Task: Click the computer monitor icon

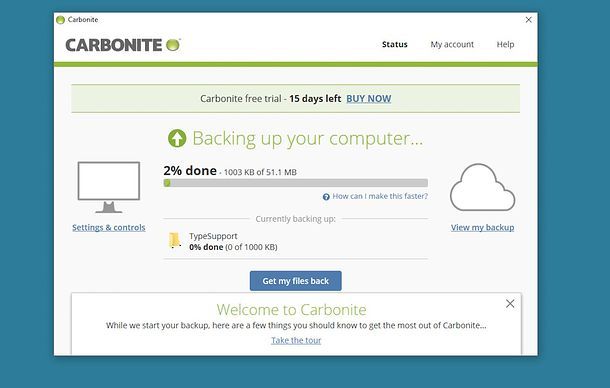Action: coord(109,188)
